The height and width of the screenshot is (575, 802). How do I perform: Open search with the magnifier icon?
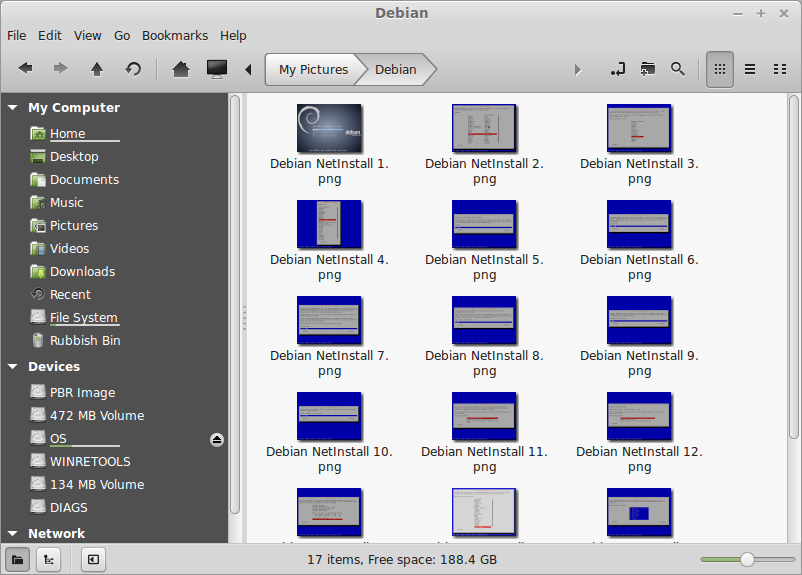[x=678, y=69]
